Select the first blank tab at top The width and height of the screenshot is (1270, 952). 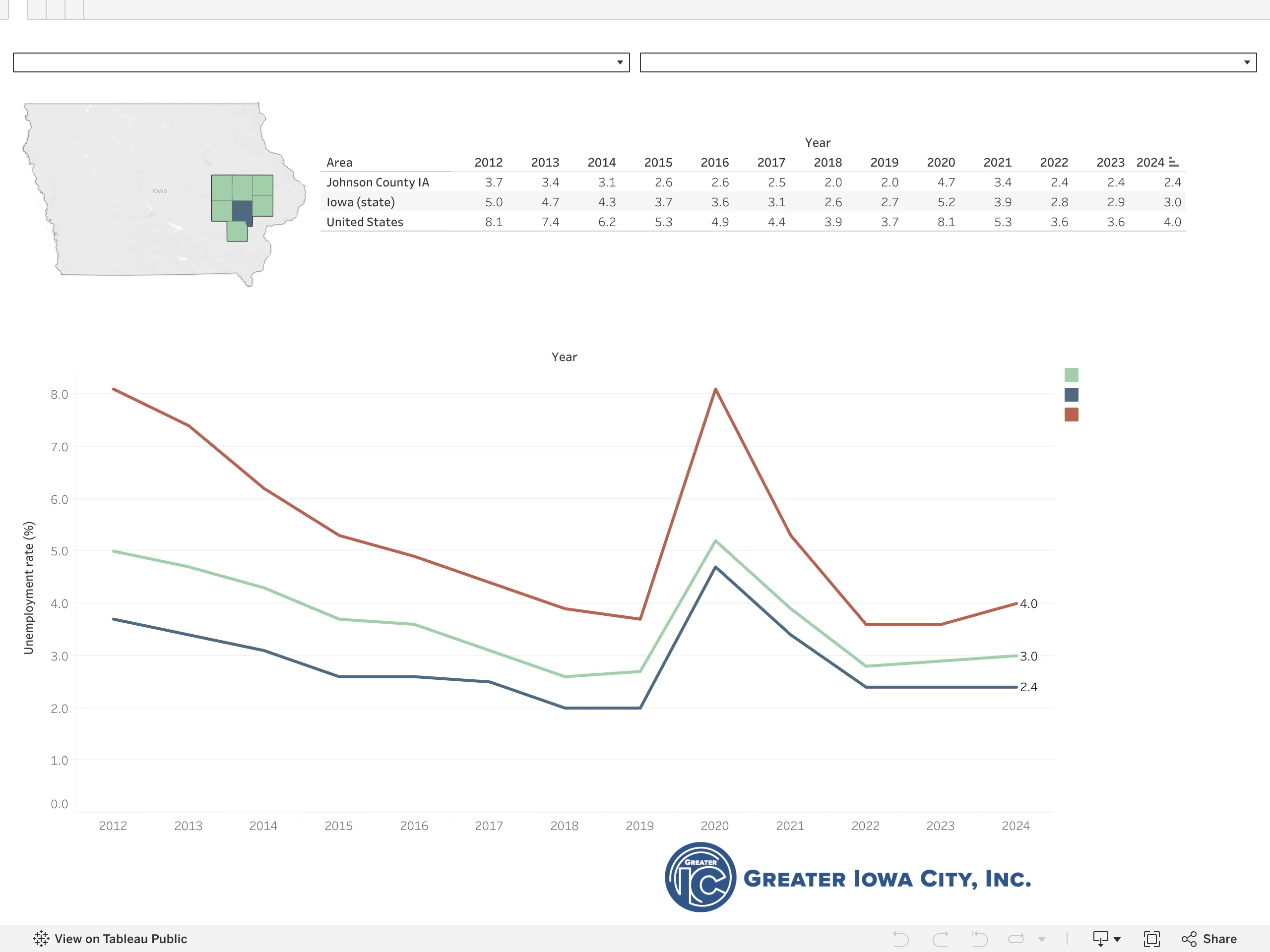(x=37, y=9)
